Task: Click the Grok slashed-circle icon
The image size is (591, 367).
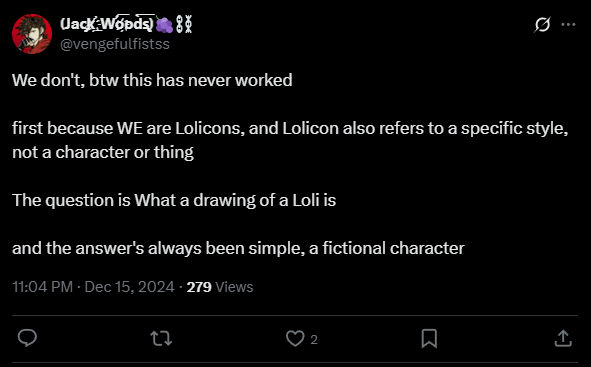Action: point(542,24)
